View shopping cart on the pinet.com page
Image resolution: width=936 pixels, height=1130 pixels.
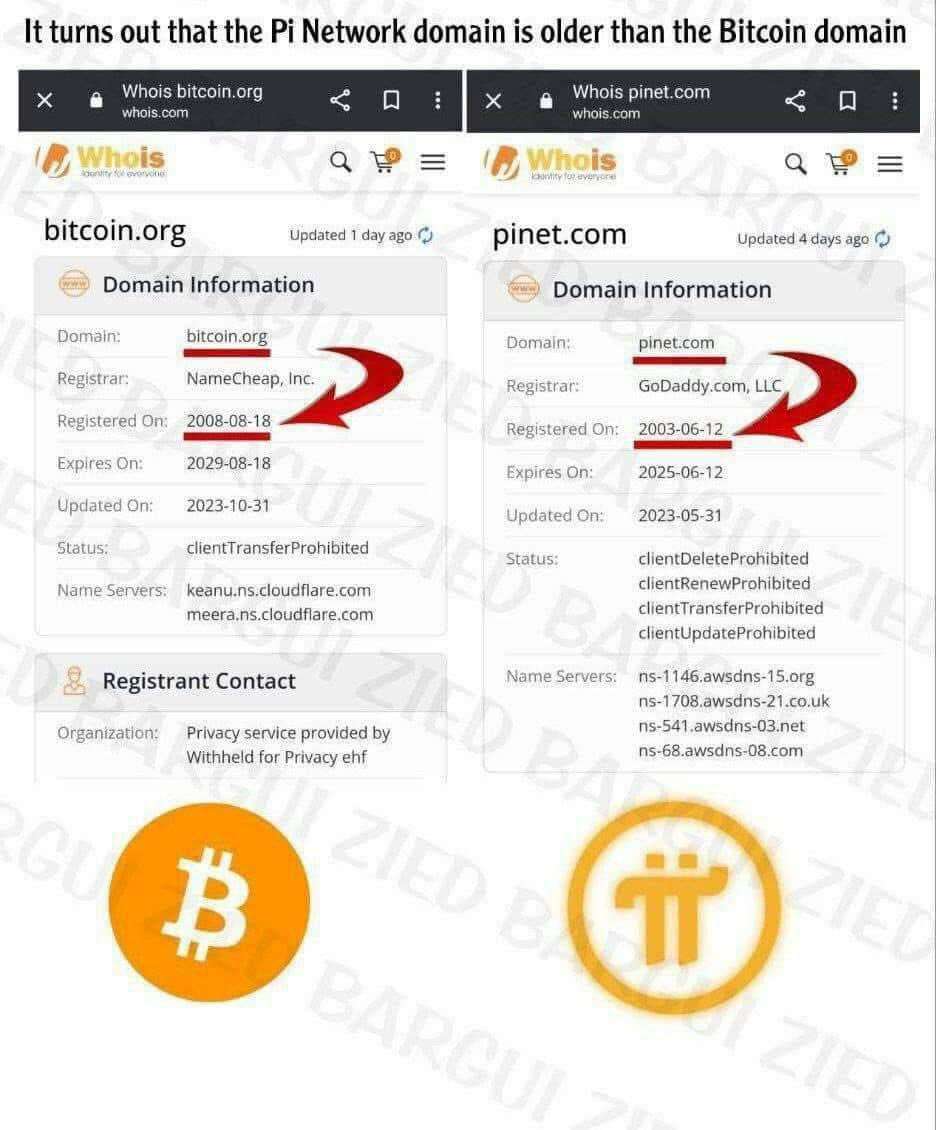pyautogui.click(x=841, y=163)
